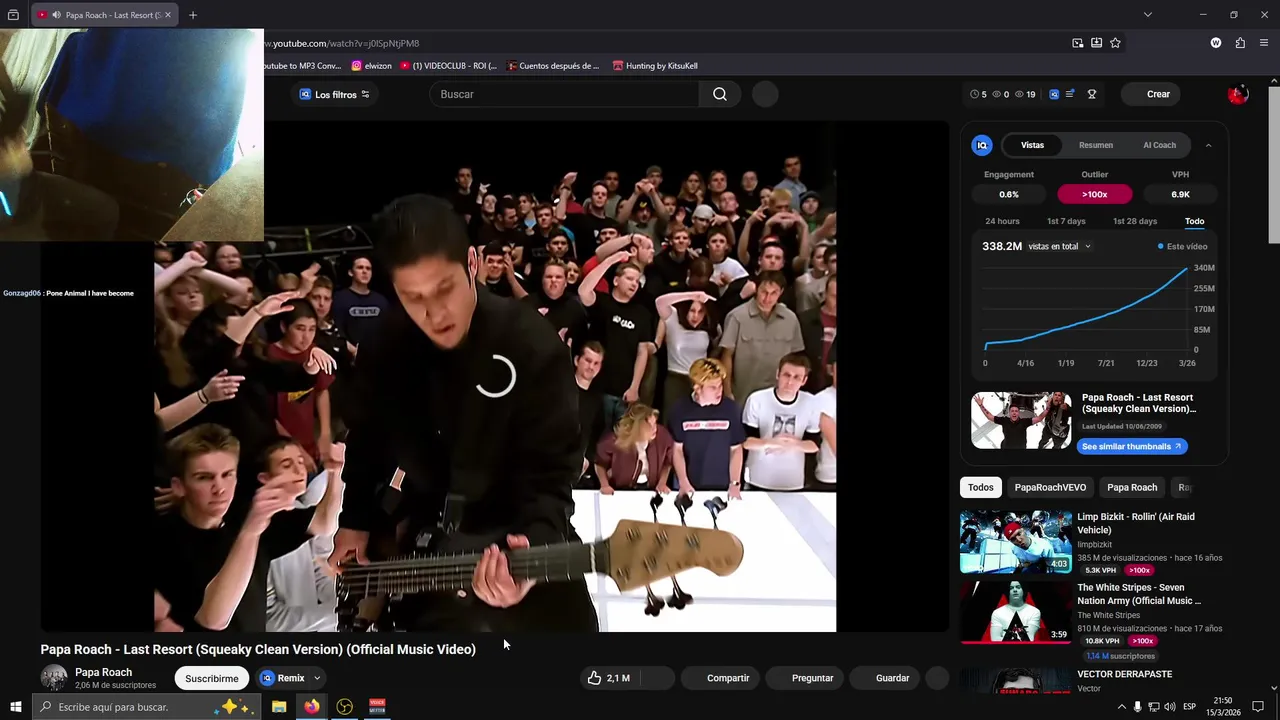Open the Los filtros button
This screenshot has width=1280, height=720.
tap(334, 94)
